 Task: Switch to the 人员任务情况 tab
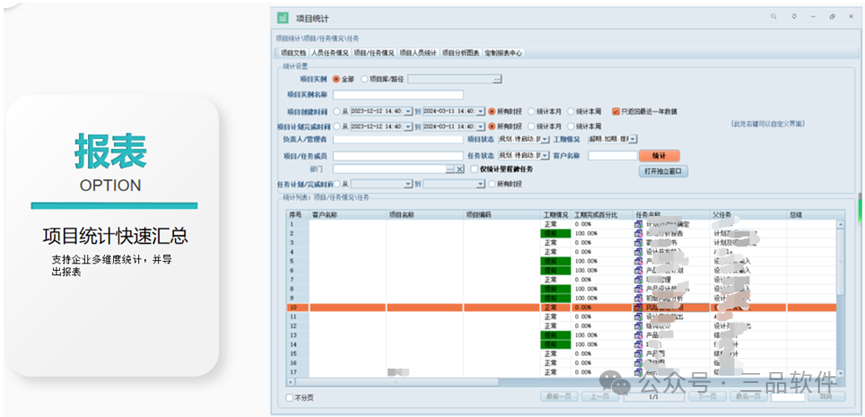pos(329,53)
